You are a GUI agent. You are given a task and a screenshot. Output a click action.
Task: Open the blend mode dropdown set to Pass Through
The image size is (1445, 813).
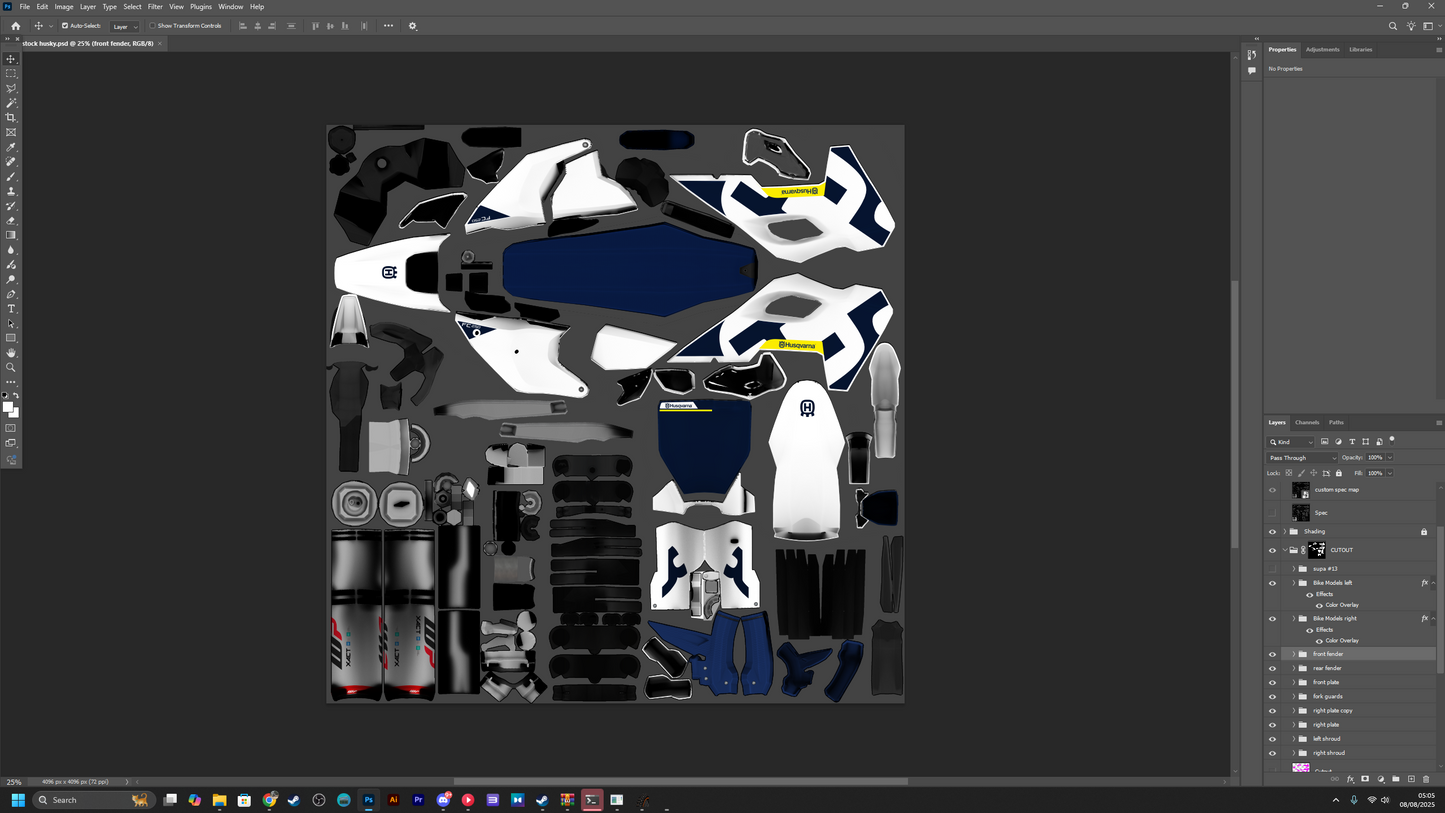(x=1301, y=457)
